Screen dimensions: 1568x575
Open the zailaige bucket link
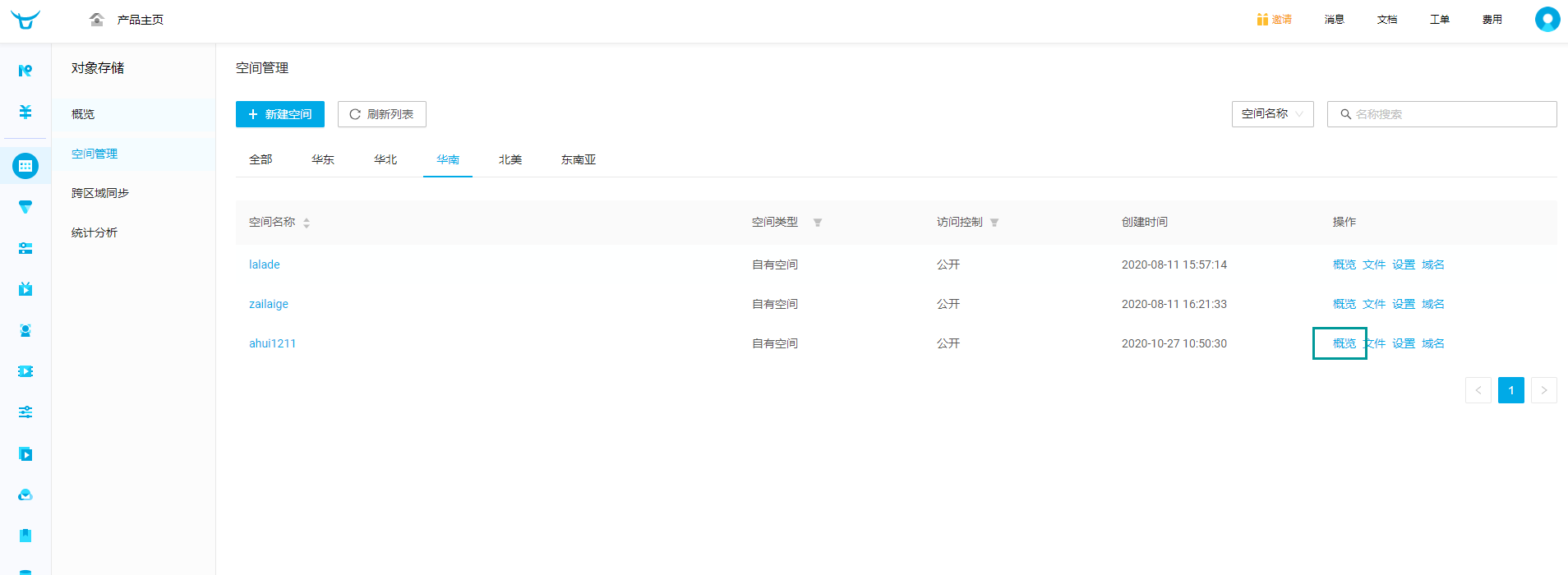coord(269,304)
